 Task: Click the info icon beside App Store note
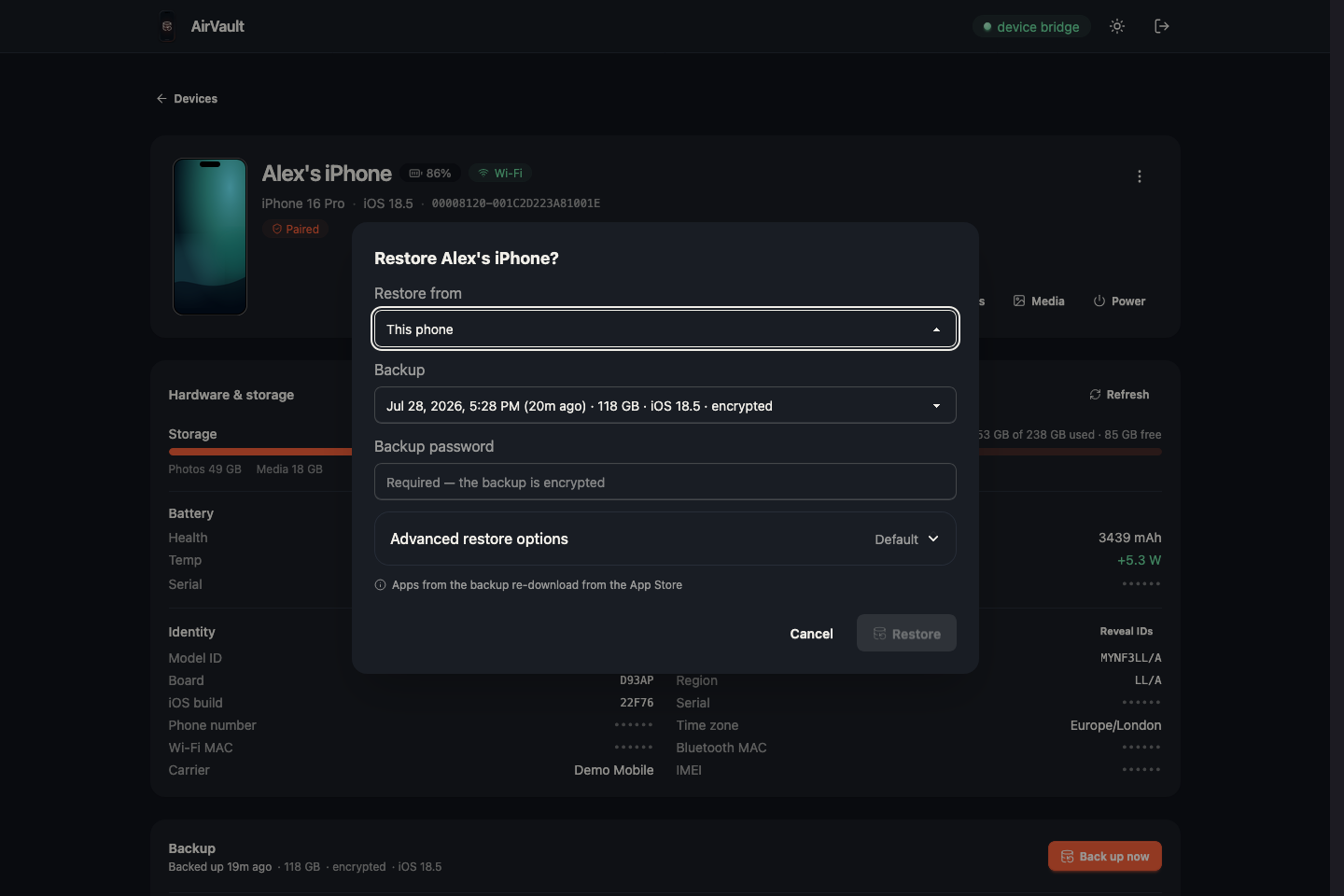(x=380, y=585)
